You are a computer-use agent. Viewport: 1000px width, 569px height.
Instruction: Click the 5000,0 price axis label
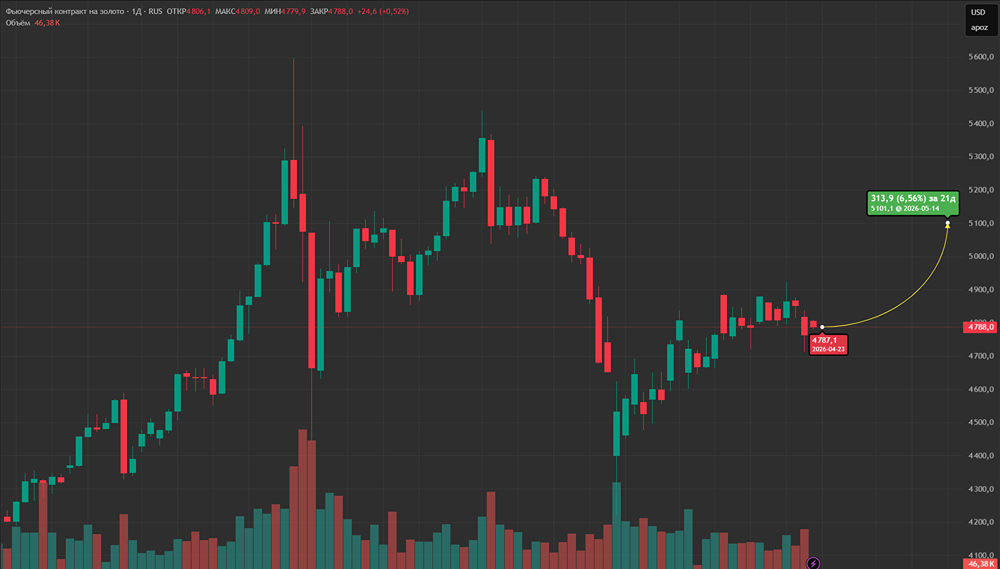[981, 256]
